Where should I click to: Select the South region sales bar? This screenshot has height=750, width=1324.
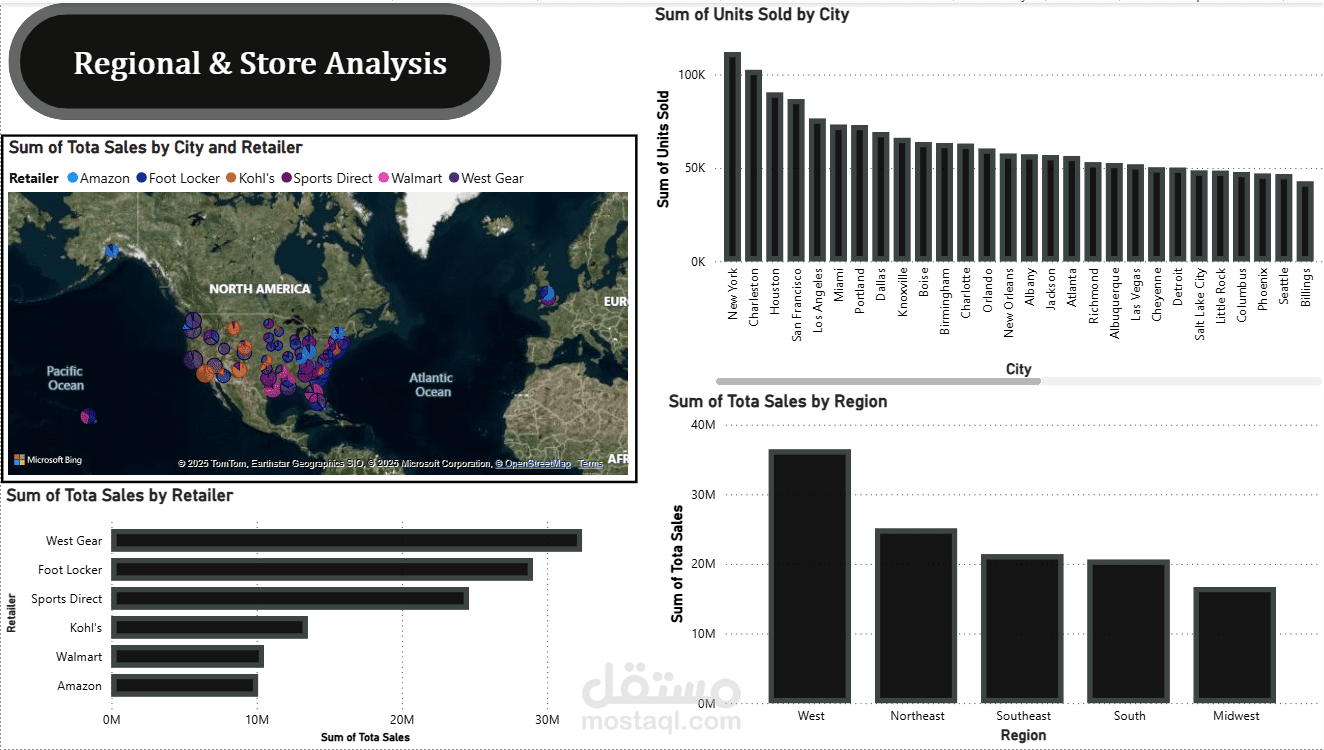(x=1129, y=632)
